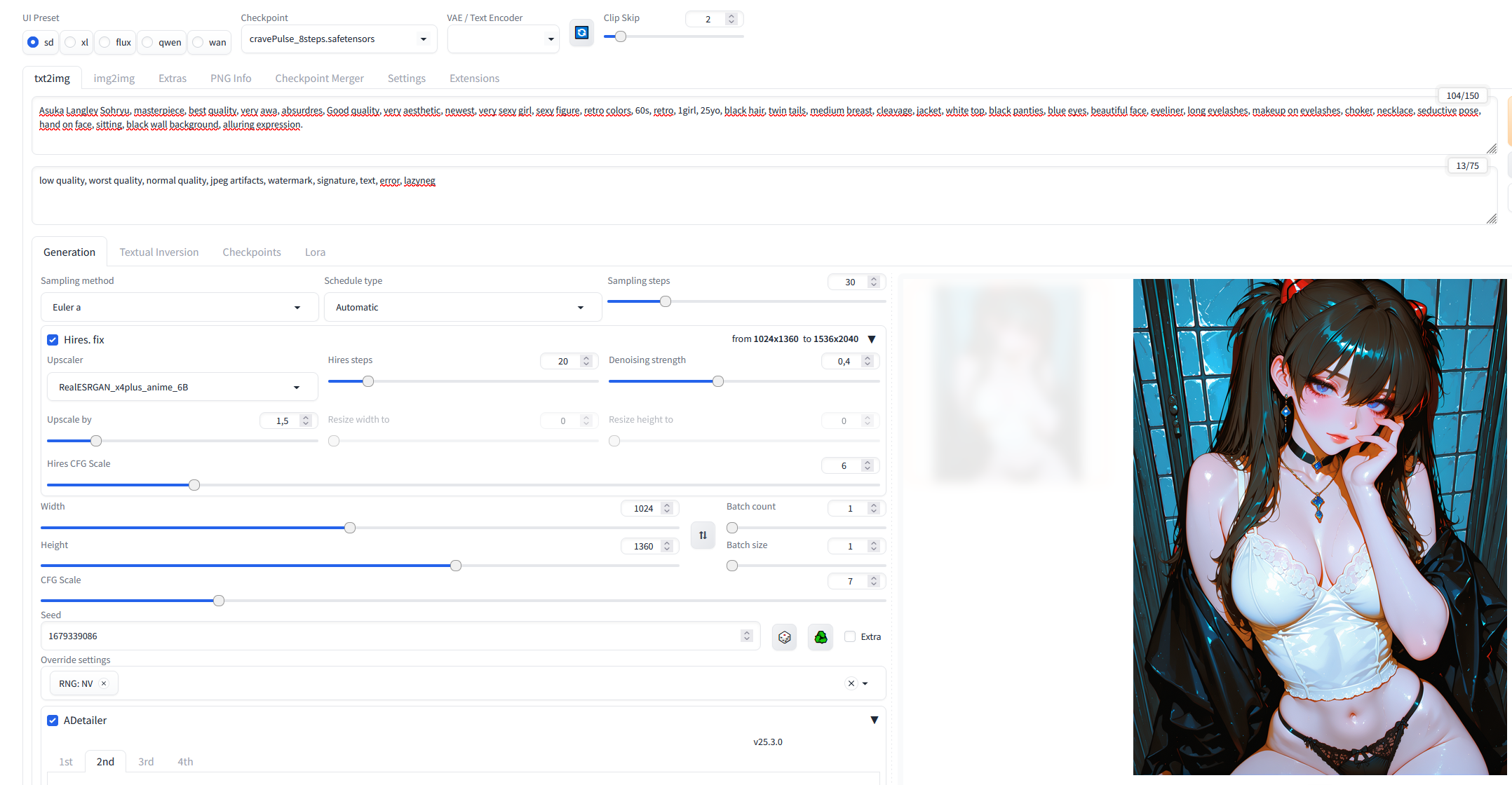Uncheck the ADetailer checkbox
This screenshot has width=1512, height=785.
coord(53,721)
